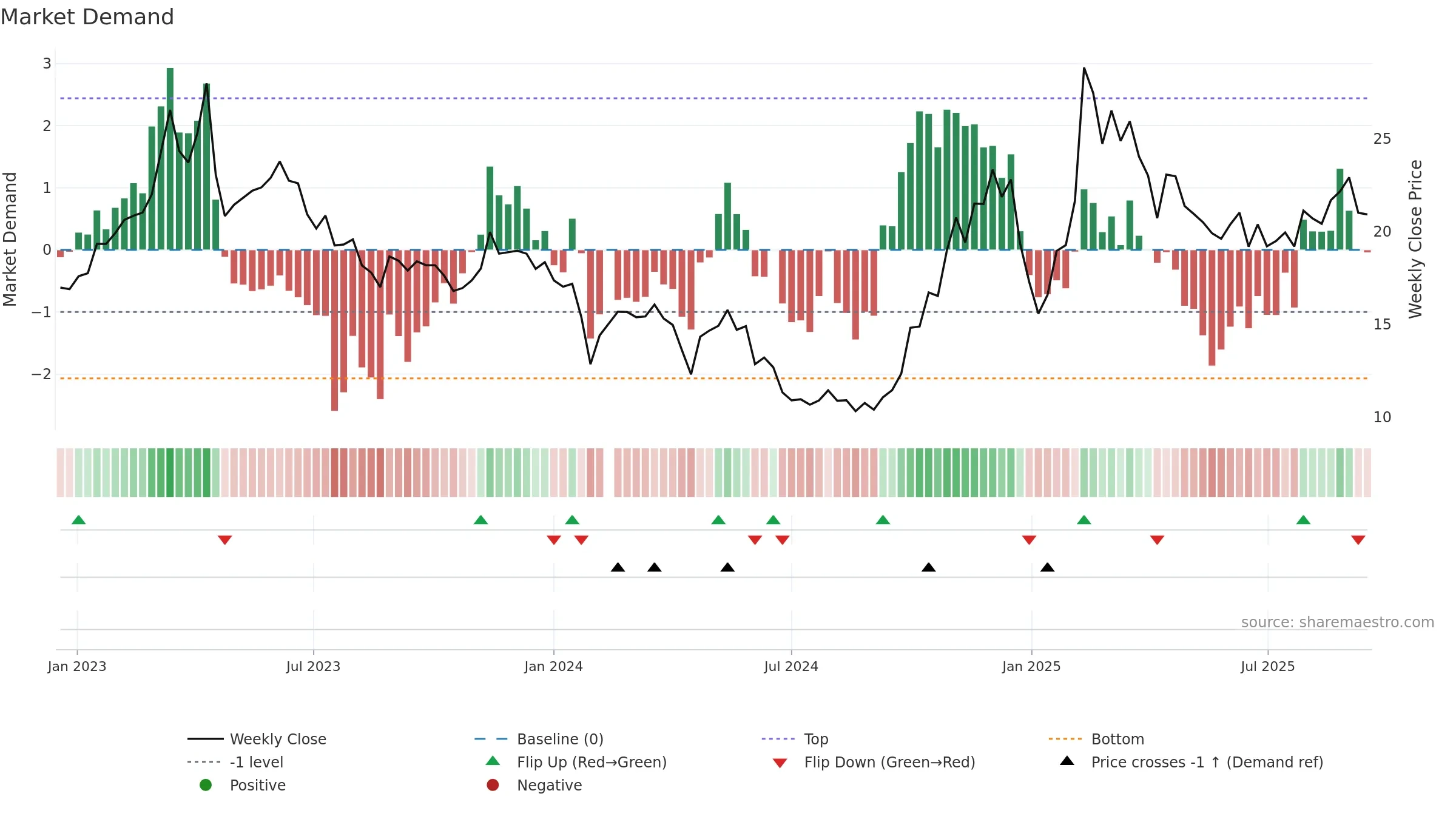This screenshot has width=1456, height=819.
Task: Click the black Price crosses triangle in legend
Action: 1067,761
